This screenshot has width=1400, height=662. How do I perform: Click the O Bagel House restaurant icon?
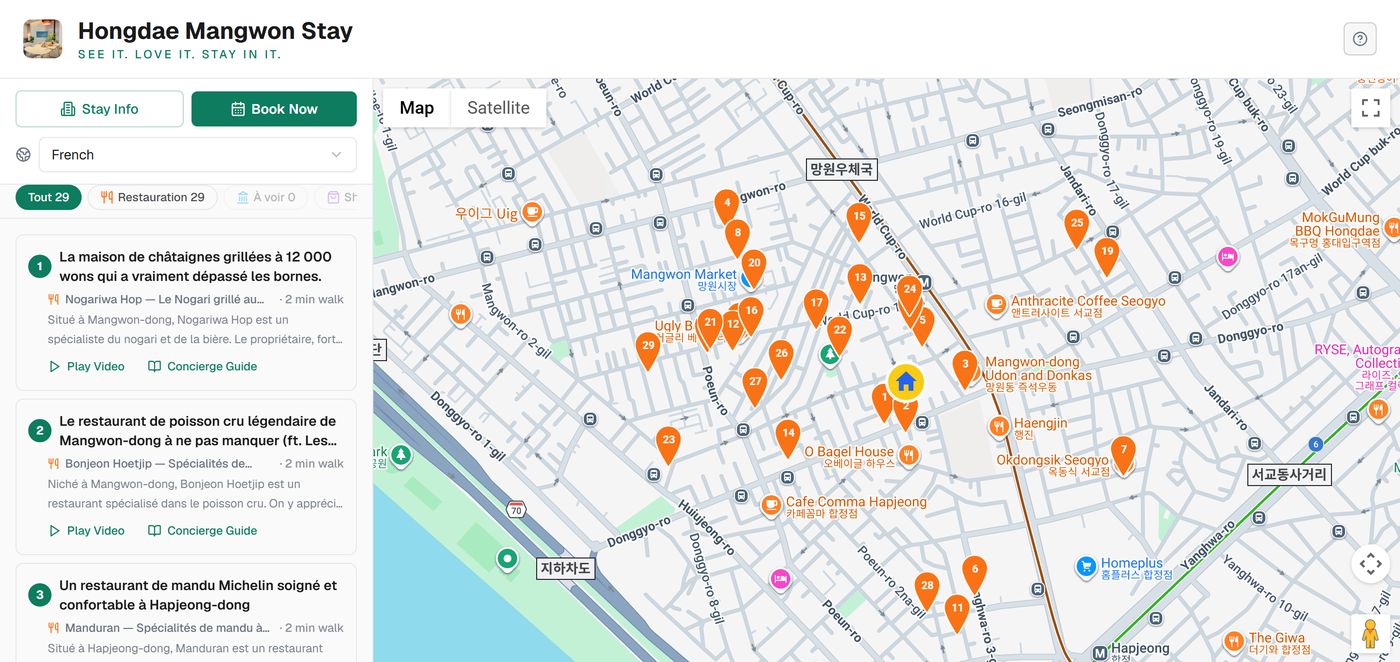click(908, 456)
